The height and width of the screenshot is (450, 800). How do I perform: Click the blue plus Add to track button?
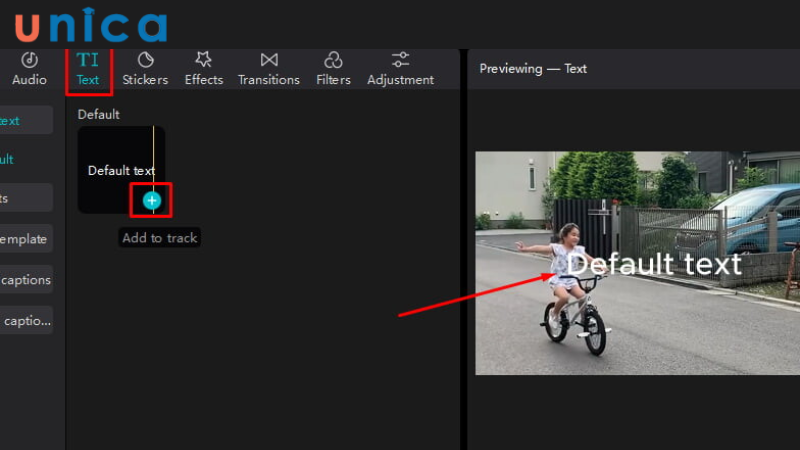152,201
